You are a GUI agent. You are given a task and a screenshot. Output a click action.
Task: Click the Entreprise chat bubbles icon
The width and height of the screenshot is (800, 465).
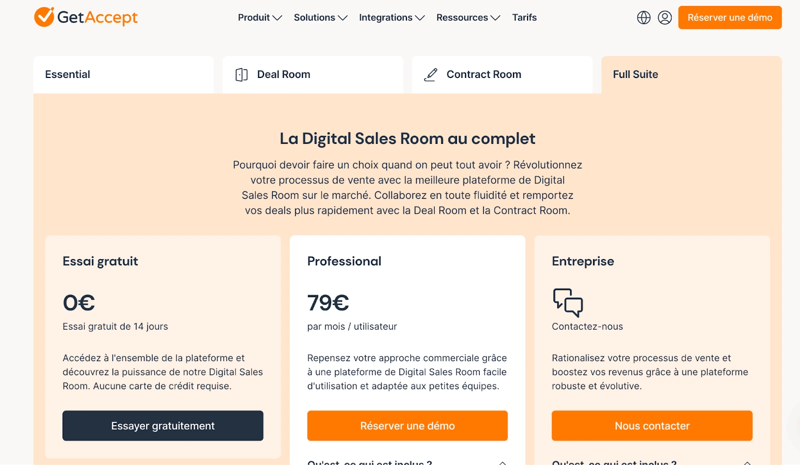pos(568,303)
